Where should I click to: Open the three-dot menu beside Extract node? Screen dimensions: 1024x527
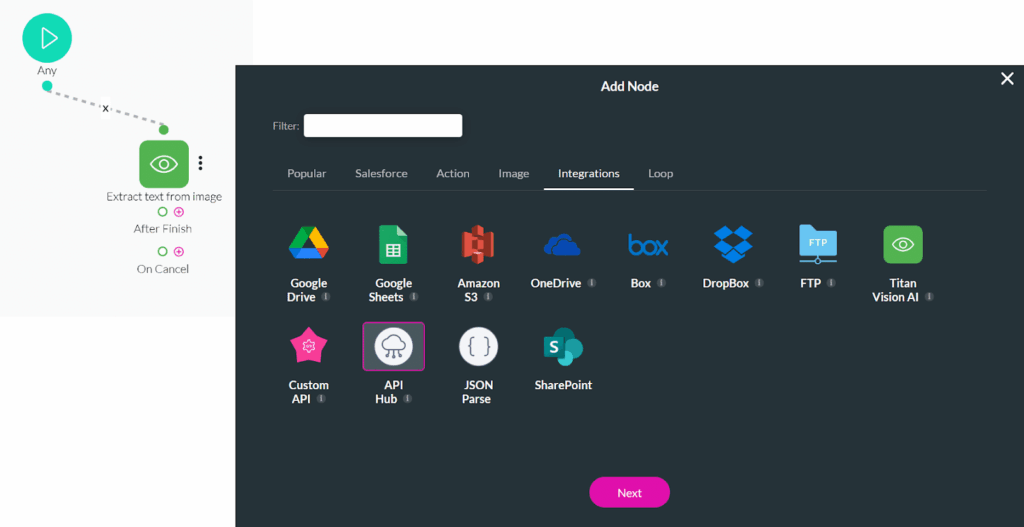pyautogui.click(x=200, y=163)
